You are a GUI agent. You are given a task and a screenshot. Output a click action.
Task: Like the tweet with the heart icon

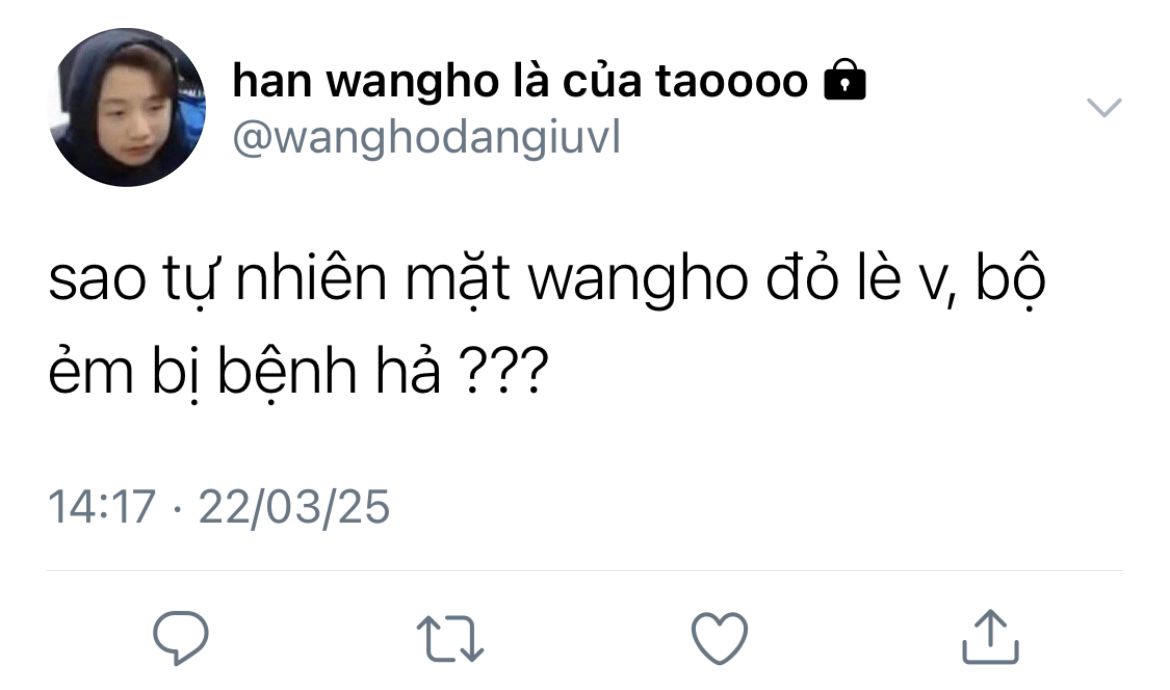[x=719, y=638]
